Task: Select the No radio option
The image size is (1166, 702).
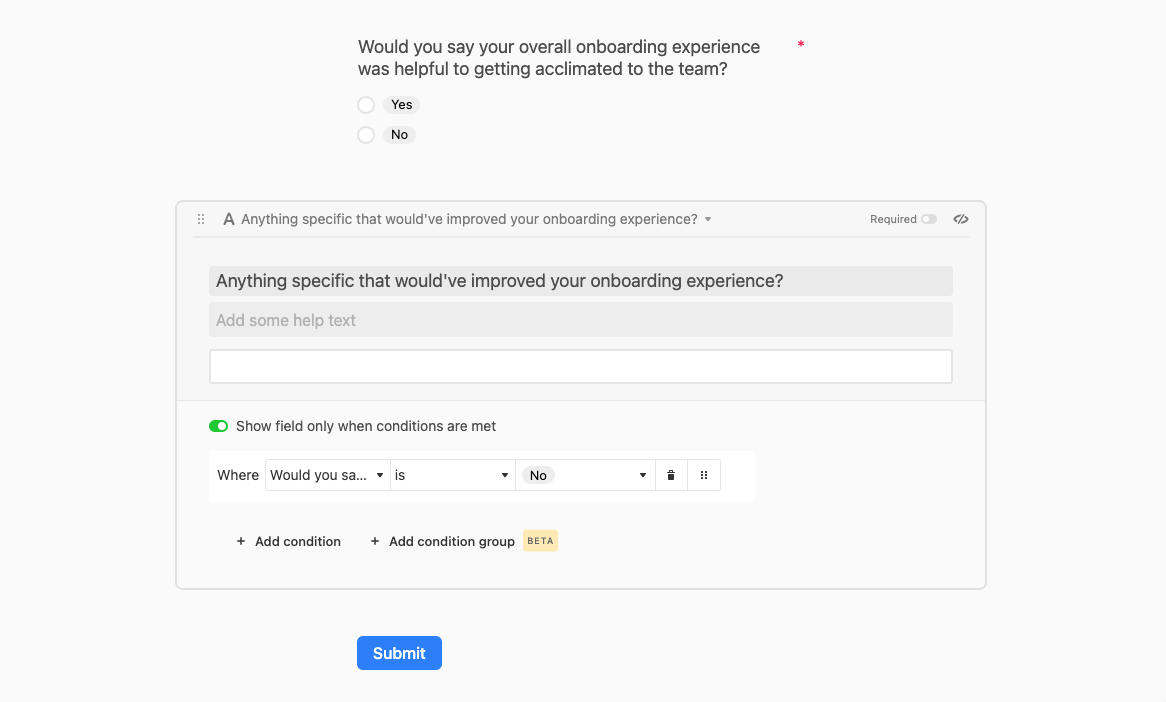Action: click(x=366, y=135)
